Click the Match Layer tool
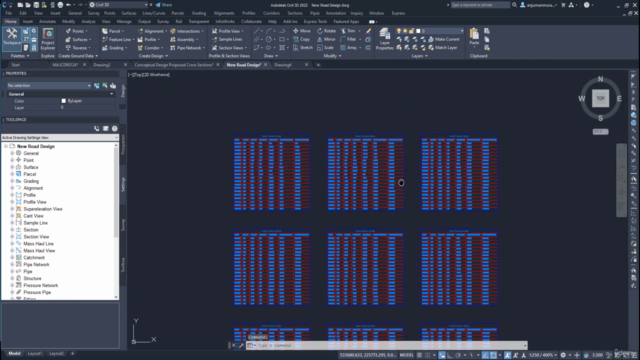Viewport: 640px width, 360px height. coord(443,48)
